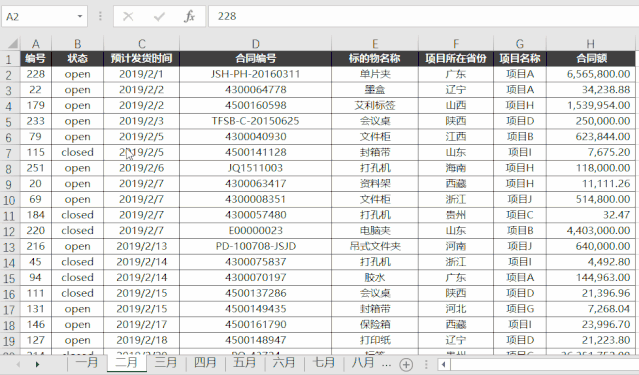The width and height of the screenshot is (639, 375).
Task: Select column E header
Action: [375, 44]
